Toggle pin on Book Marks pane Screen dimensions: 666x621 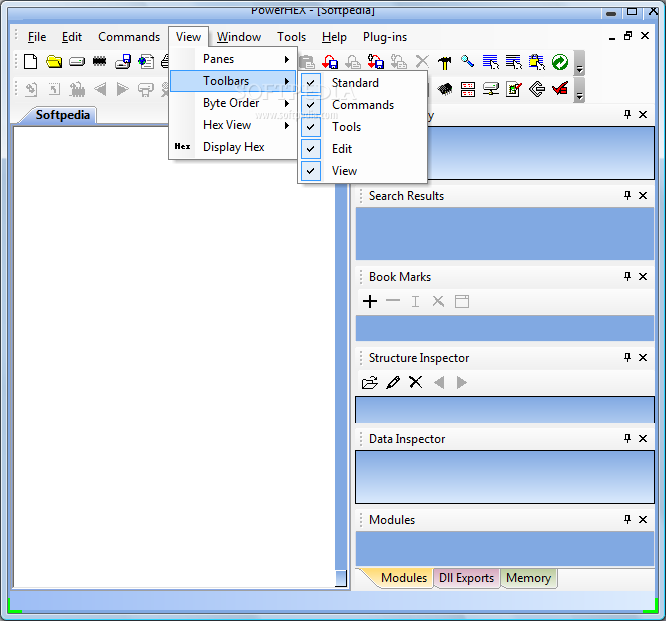[x=627, y=277]
